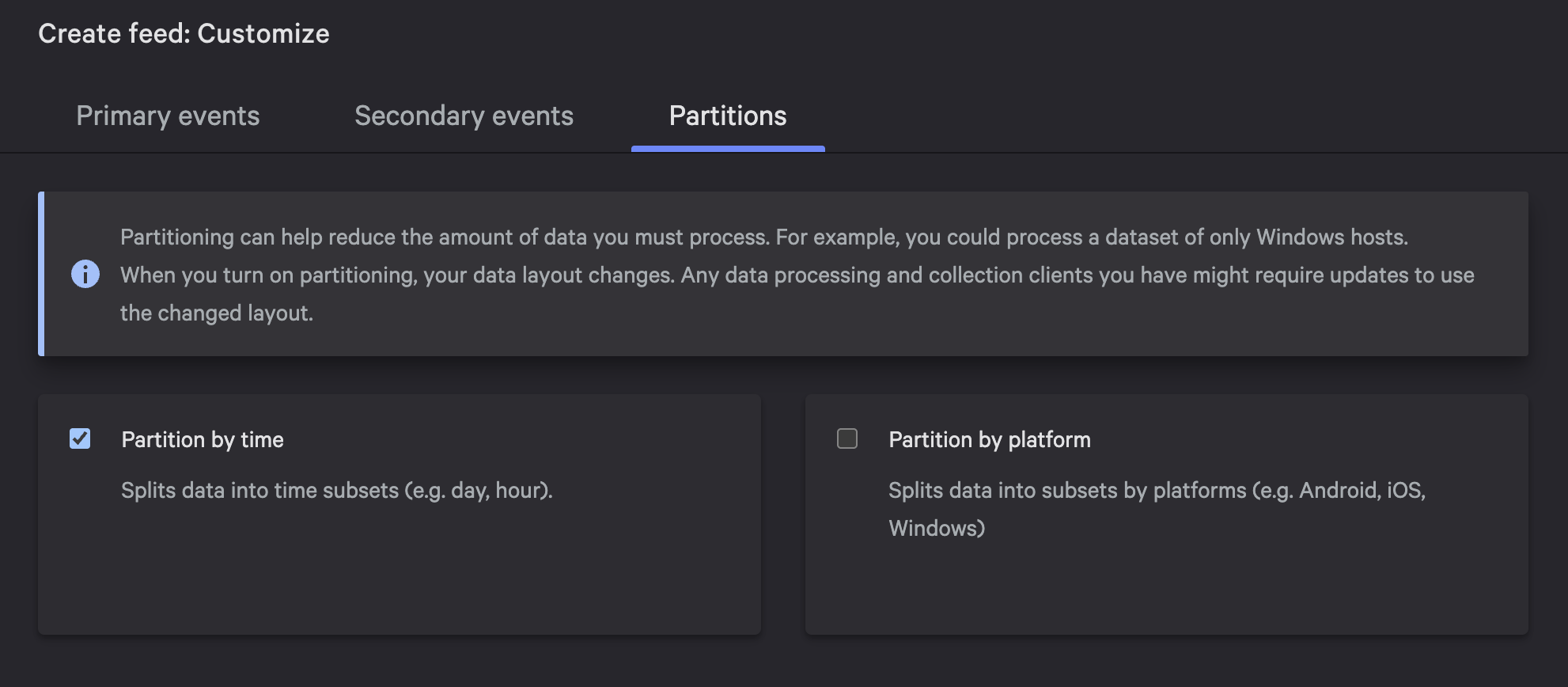Viewport: 1568px width, 687px height.
Task: Click the time subsets description text
Action: tap(337, 491)
